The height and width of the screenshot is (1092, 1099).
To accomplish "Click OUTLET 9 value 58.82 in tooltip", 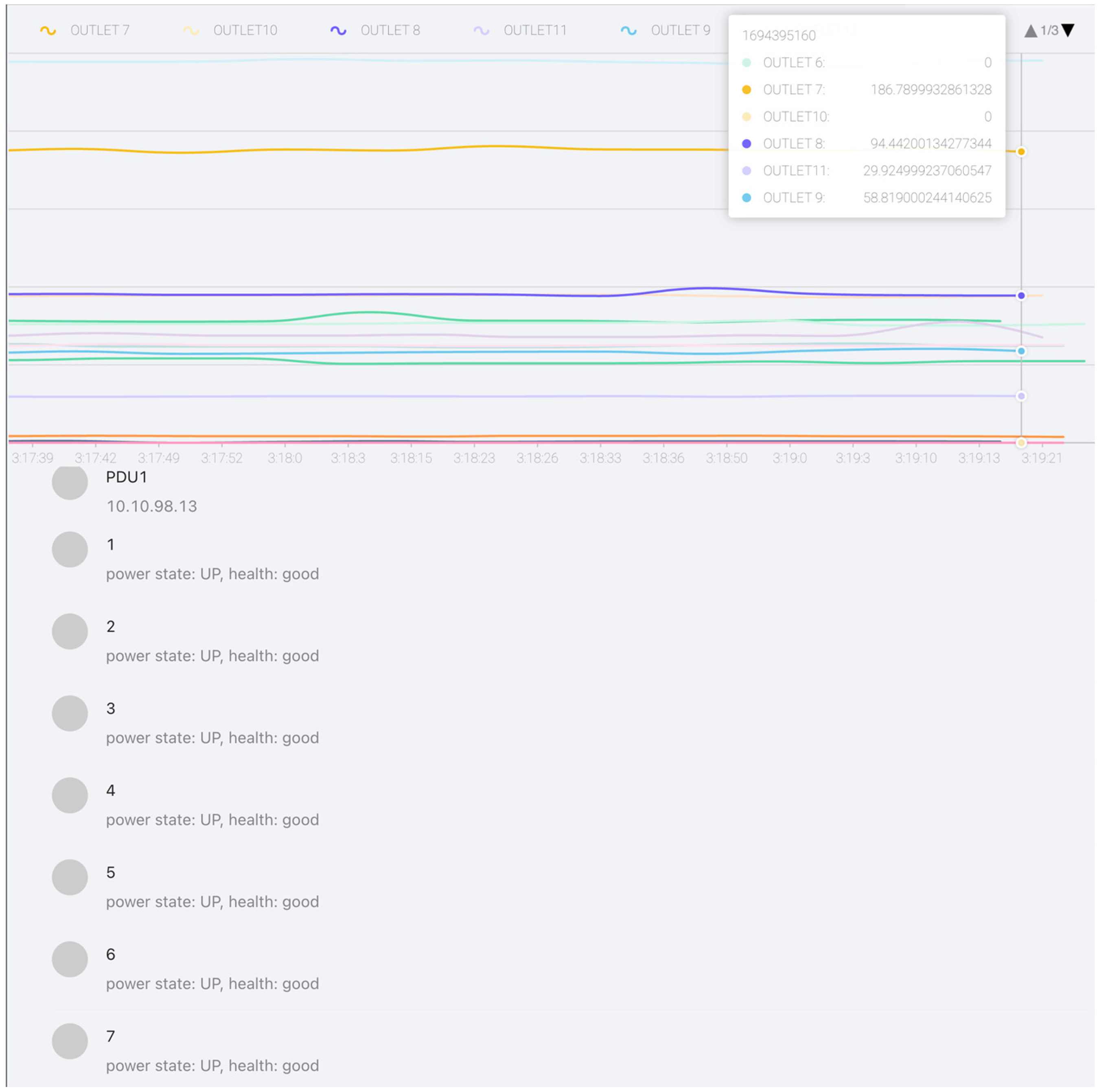I will (927, 197).
